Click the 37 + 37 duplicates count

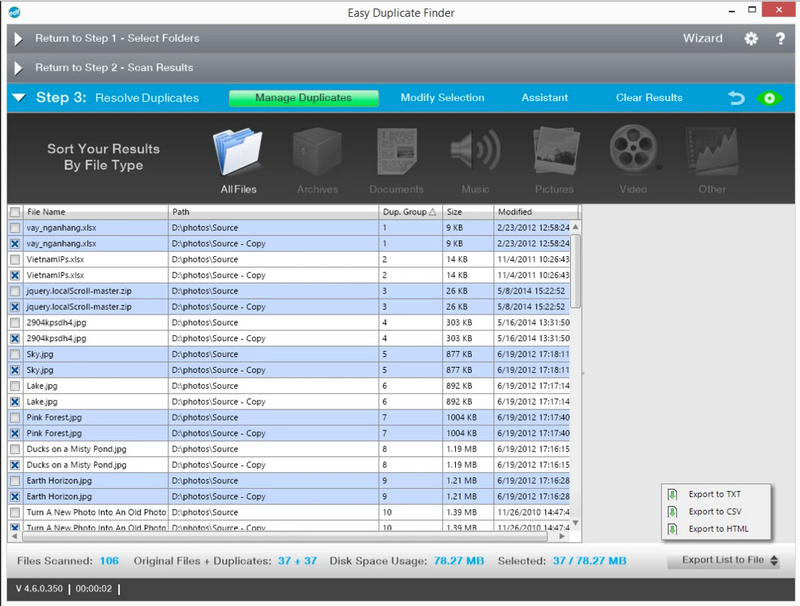pos(297,561)
